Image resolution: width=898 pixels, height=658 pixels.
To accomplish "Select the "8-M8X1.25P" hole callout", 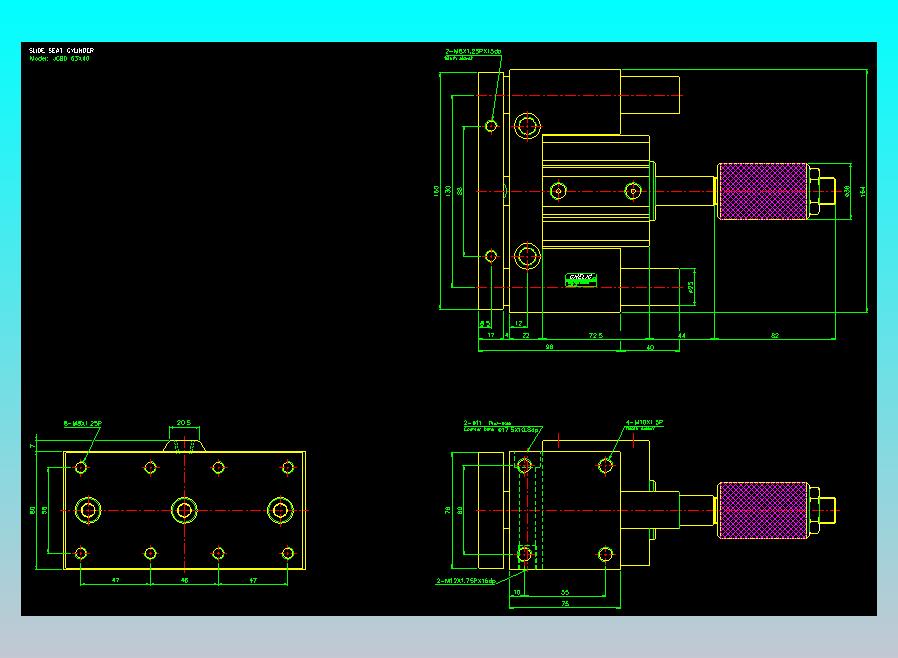I will [82, 424].
